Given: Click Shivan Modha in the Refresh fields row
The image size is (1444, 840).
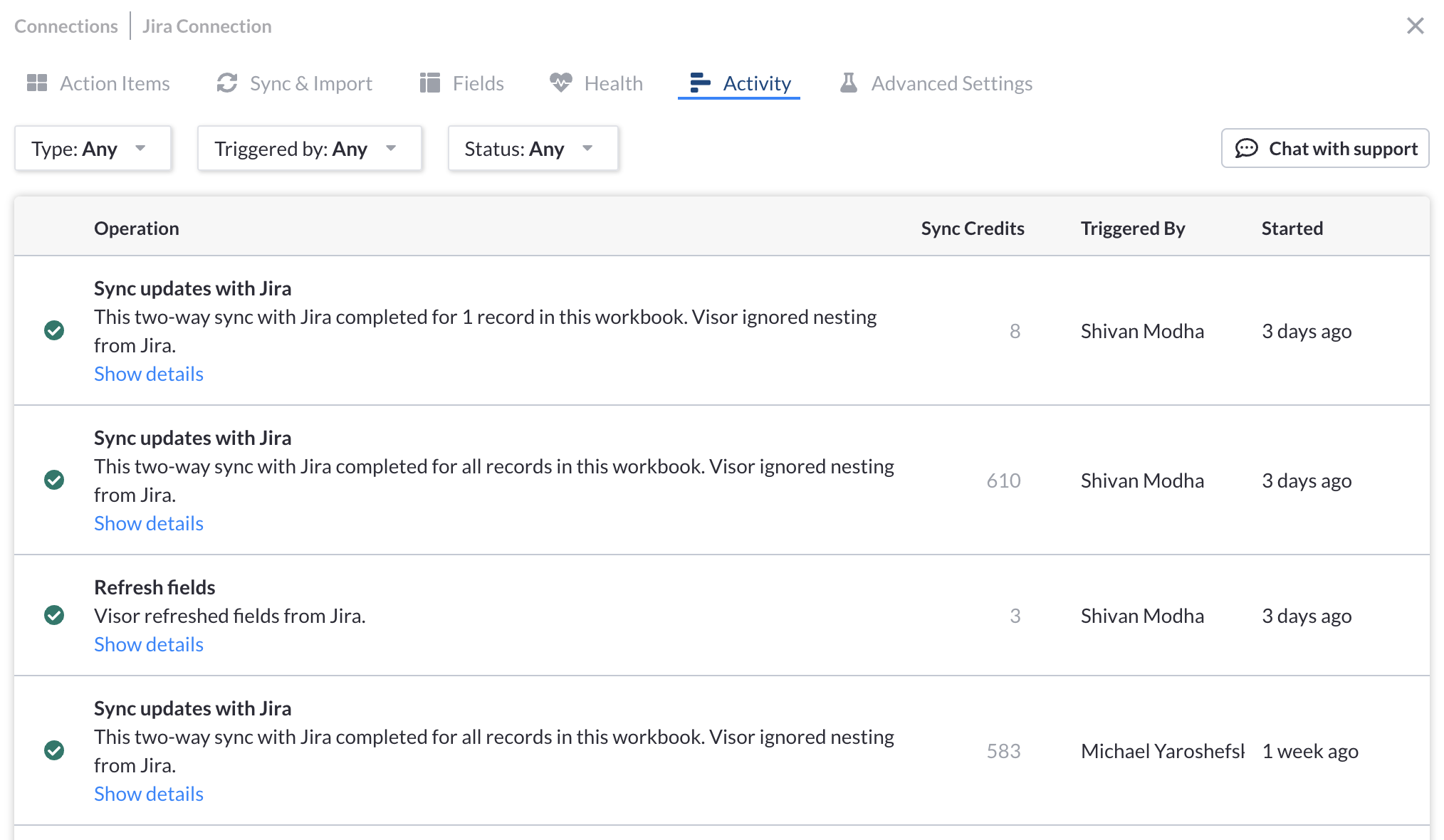Looking at the screenshot, I should click(1143, 616).
